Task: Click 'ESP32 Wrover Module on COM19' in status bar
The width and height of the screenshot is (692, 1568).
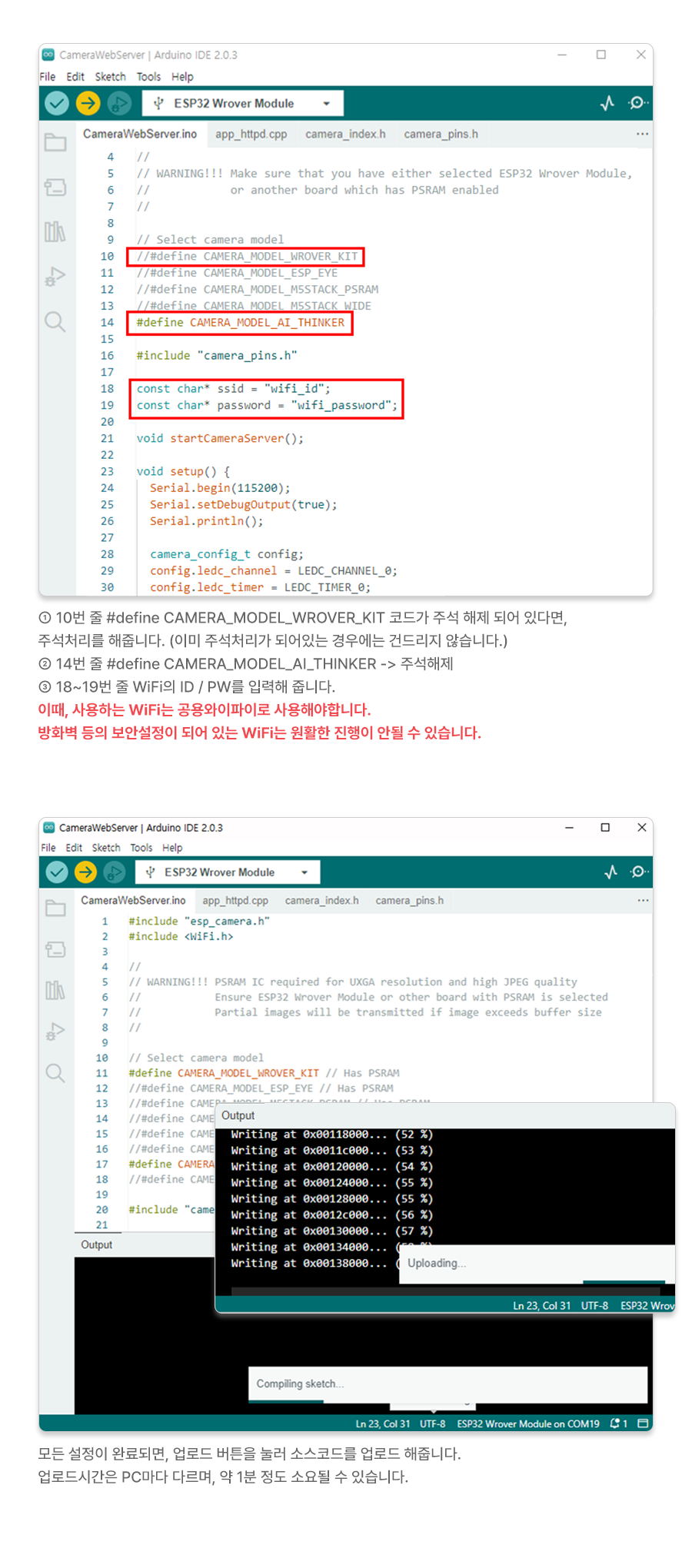Action: 527,1423
